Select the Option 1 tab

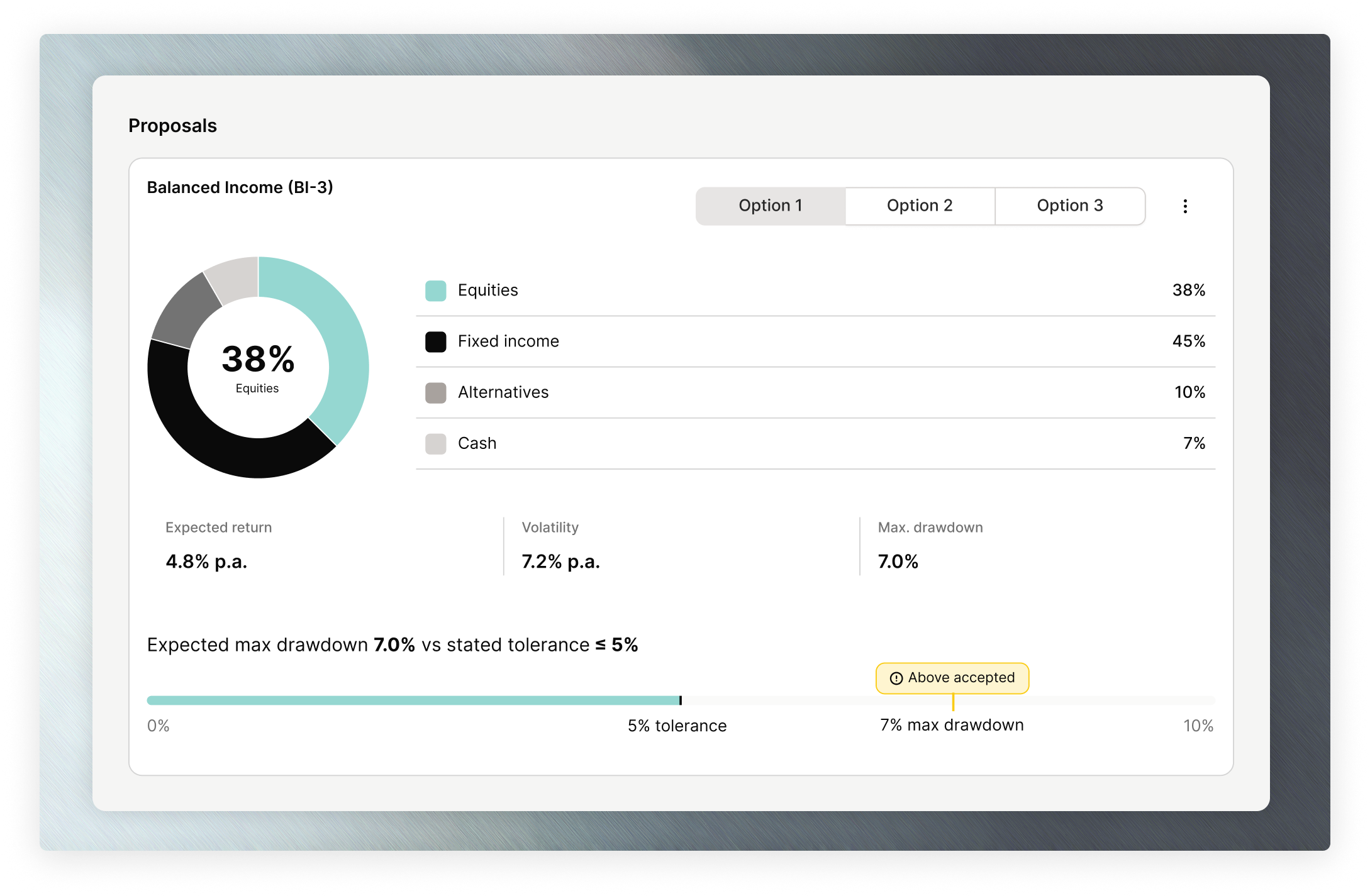771,206
